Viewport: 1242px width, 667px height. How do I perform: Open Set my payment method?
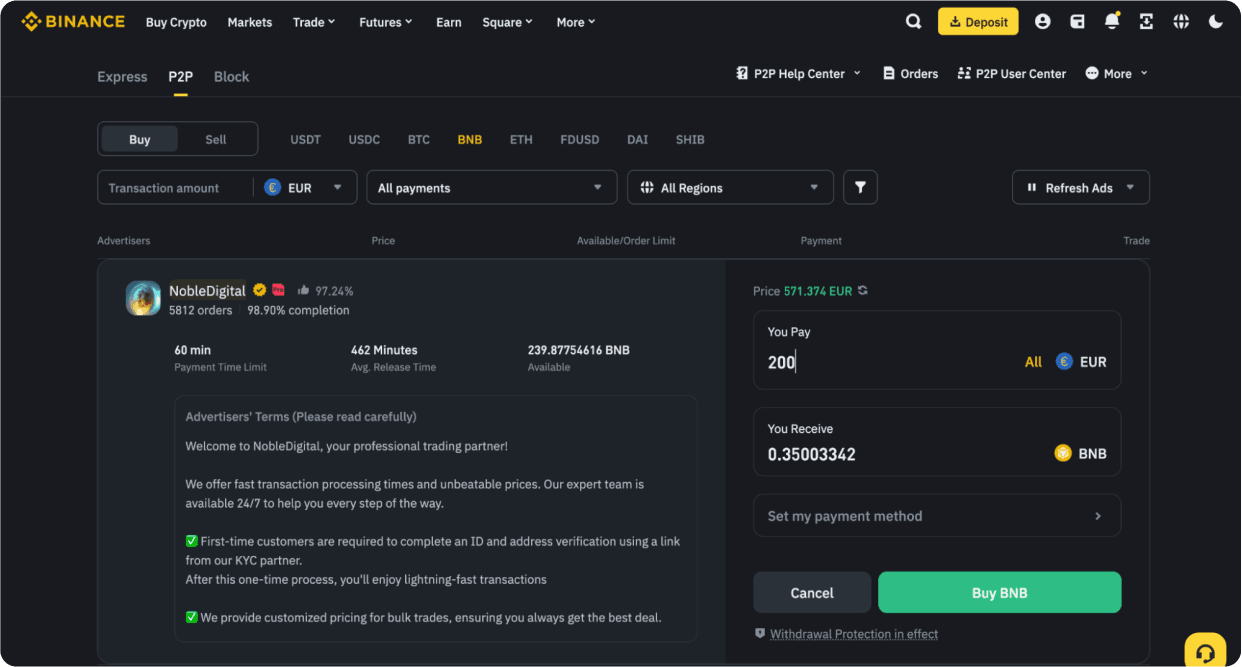[x=937, y=516]
